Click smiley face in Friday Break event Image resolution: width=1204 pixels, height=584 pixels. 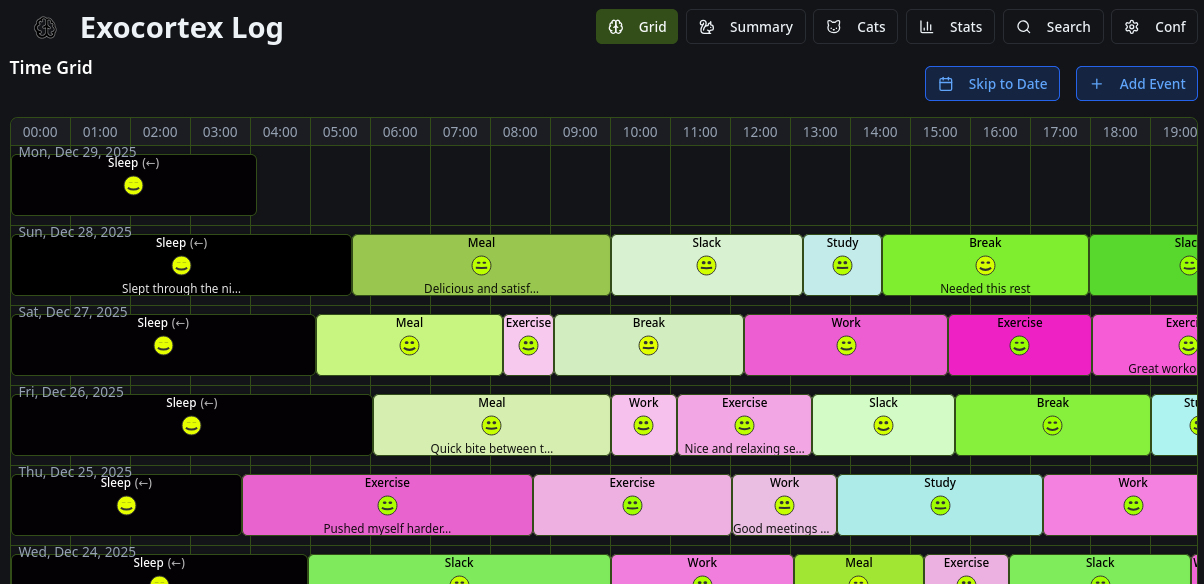pos(1052,426)
